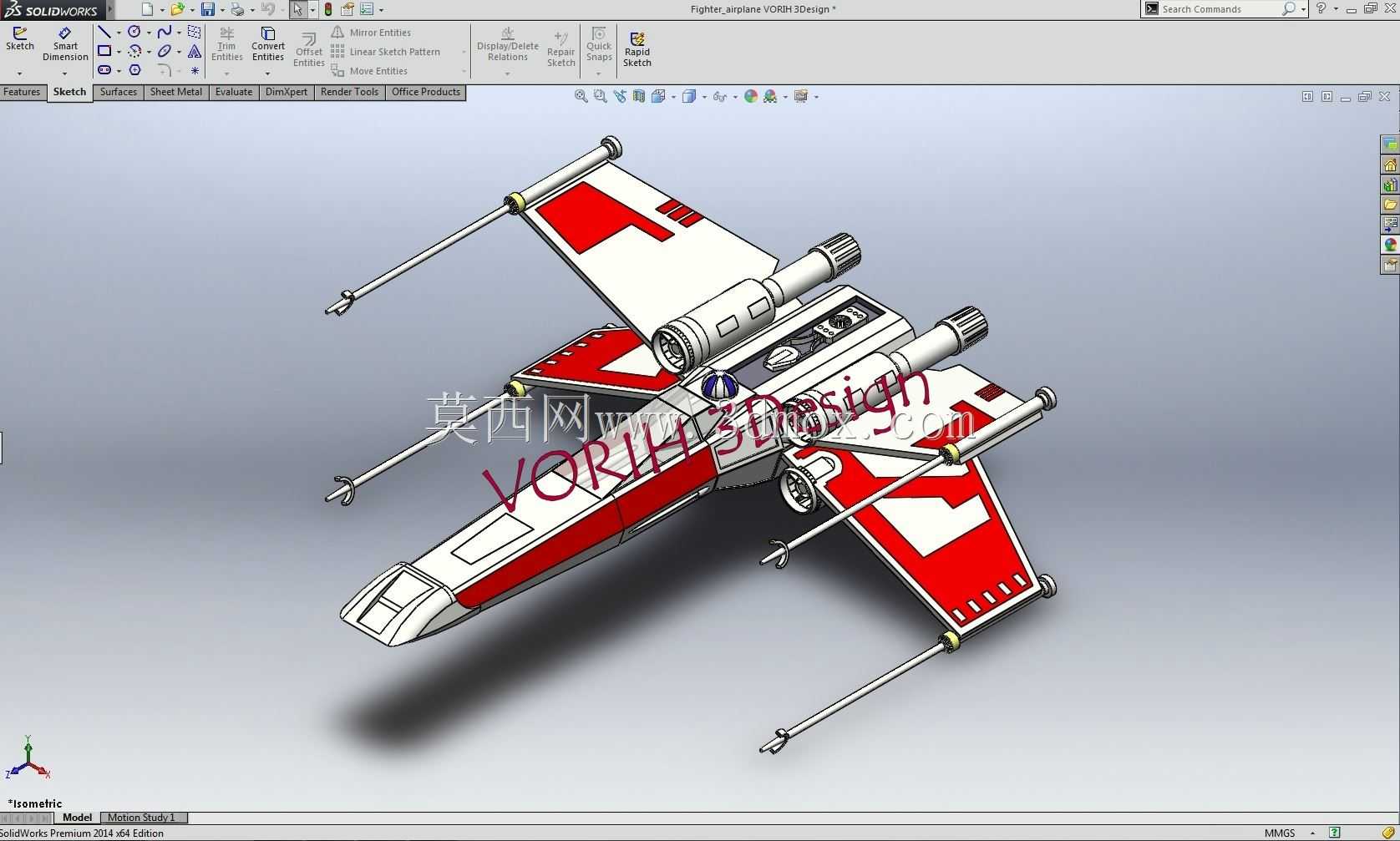Open the Custom Properties task pane tab

tap(1390, 265)
